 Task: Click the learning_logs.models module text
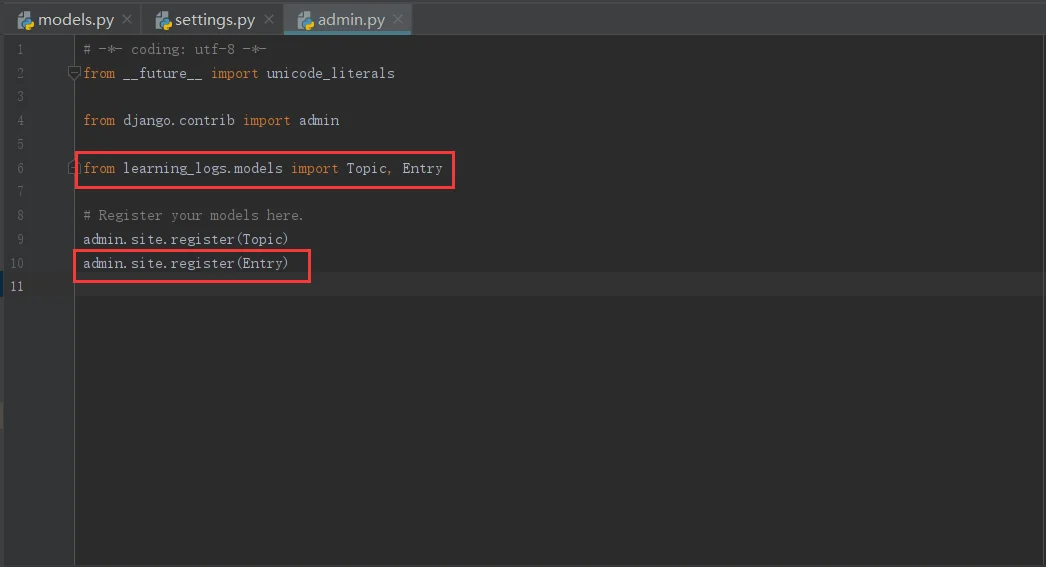pos(203,168)
